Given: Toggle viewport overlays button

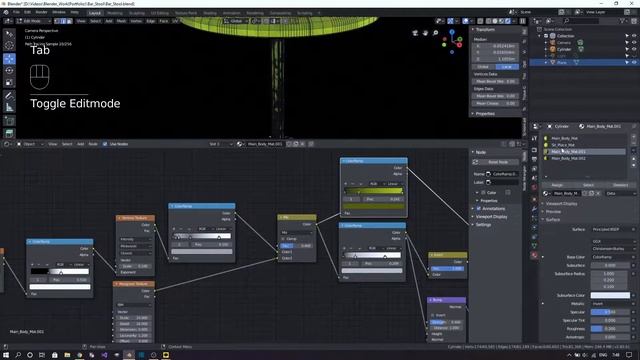Looking at the screenshot, I should 465,21.
